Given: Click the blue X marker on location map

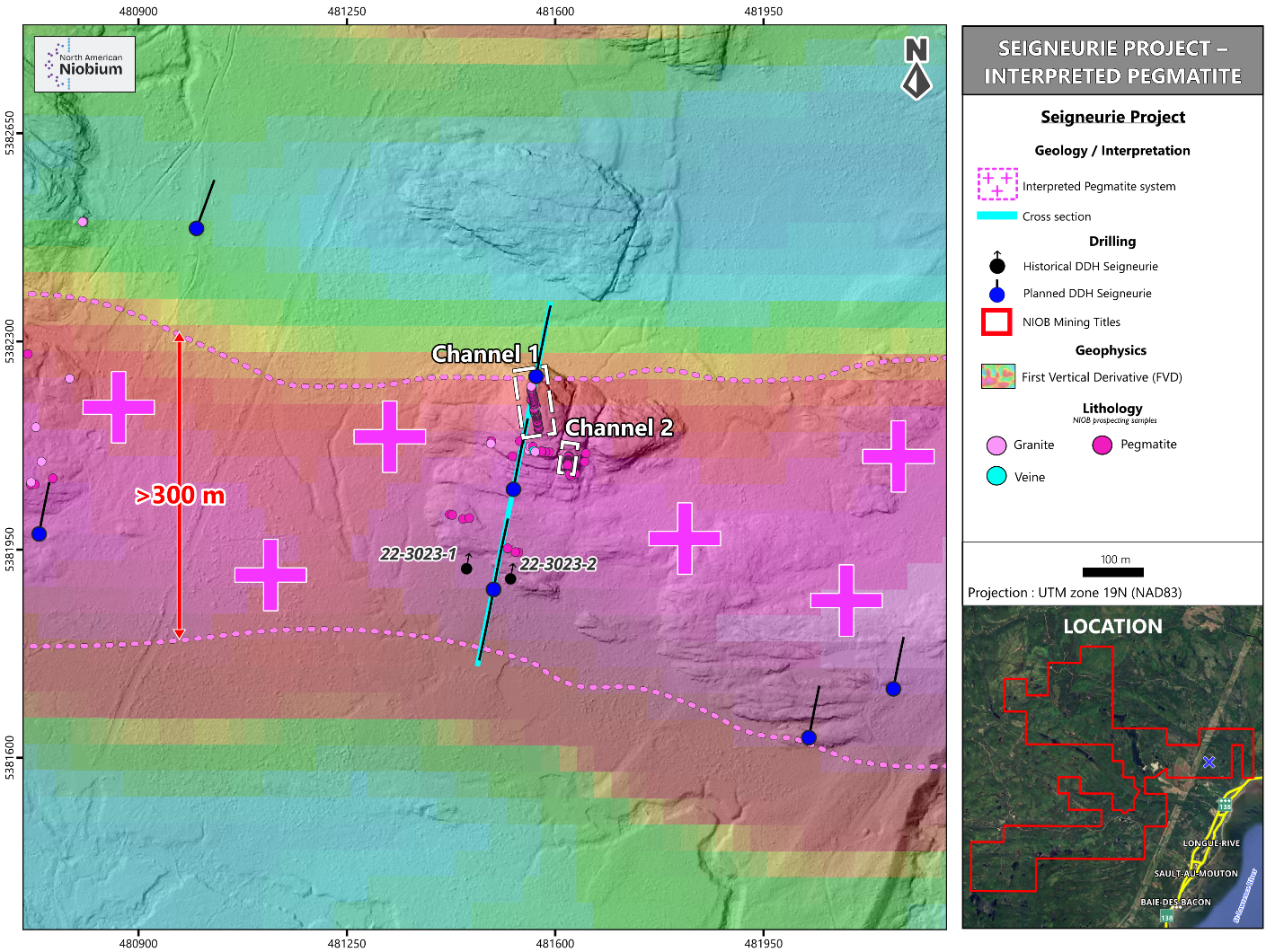Looking at the screenshot, I should 1209,762.
